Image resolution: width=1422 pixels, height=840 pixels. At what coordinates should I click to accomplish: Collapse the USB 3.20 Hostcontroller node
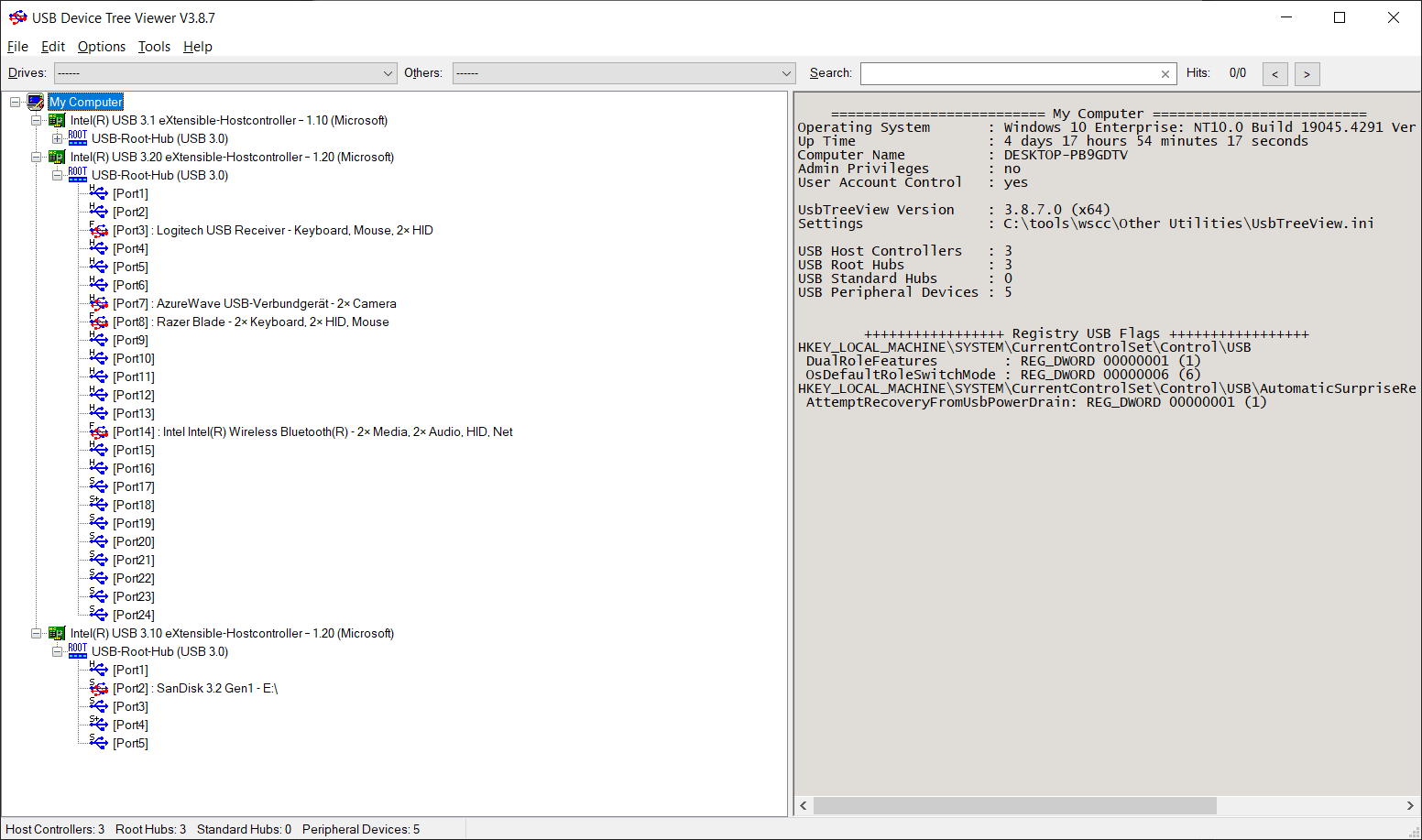tap(36, 157)
